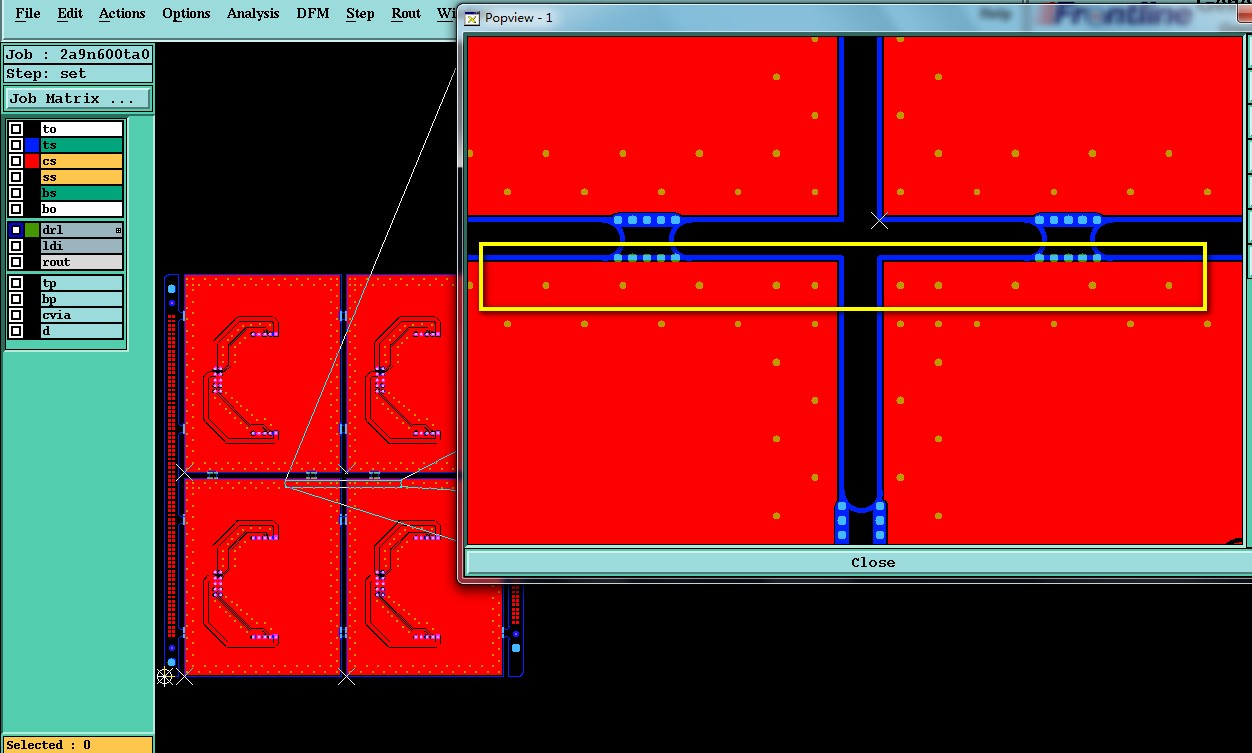This screenshot has width=1252, height=753.
Task: Select the 'ts' layer name
Action: pyautogui.click(x=81, y=145)
